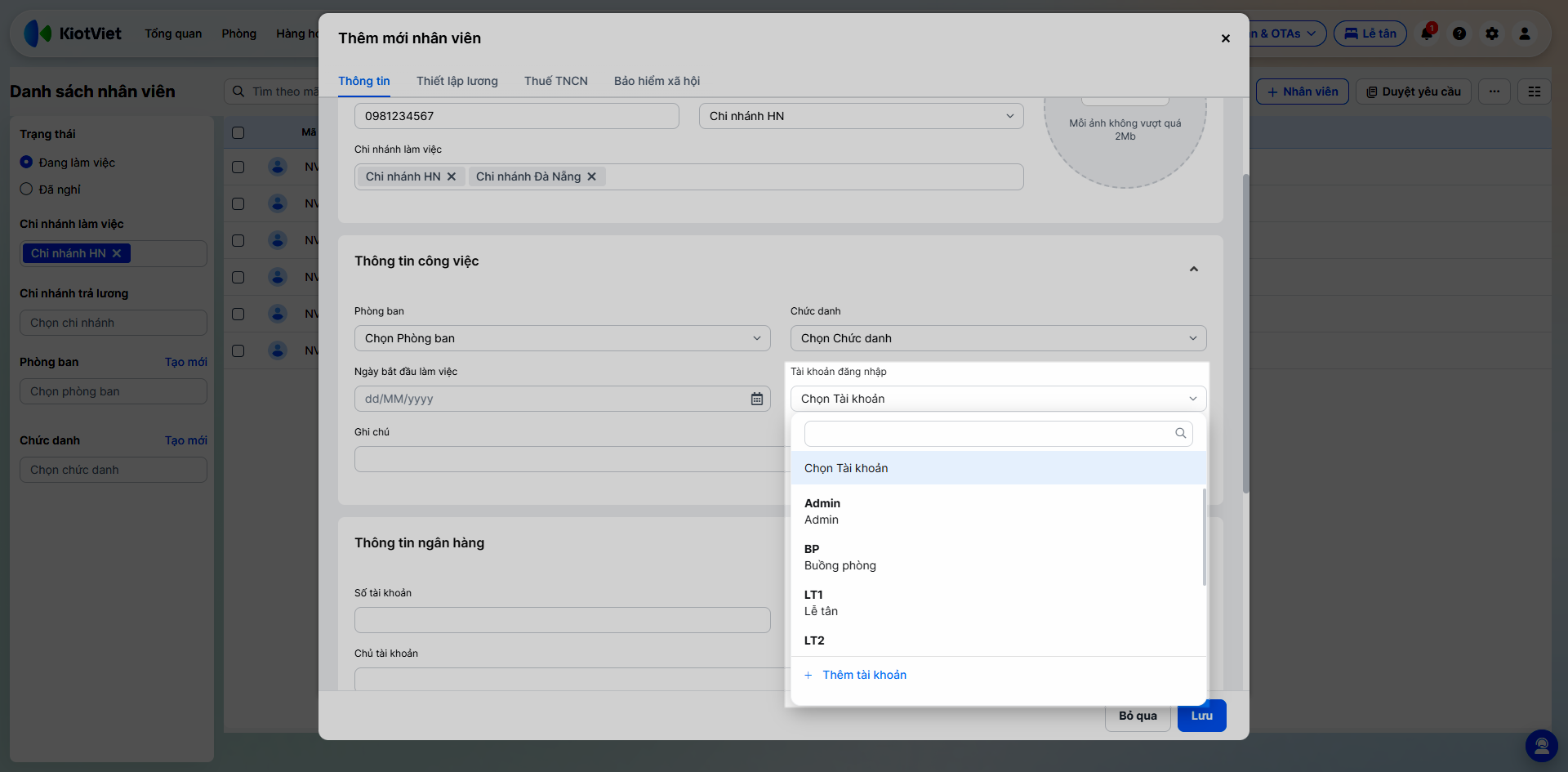Switch to the Bảo hiểm xã hội tab

657,81
